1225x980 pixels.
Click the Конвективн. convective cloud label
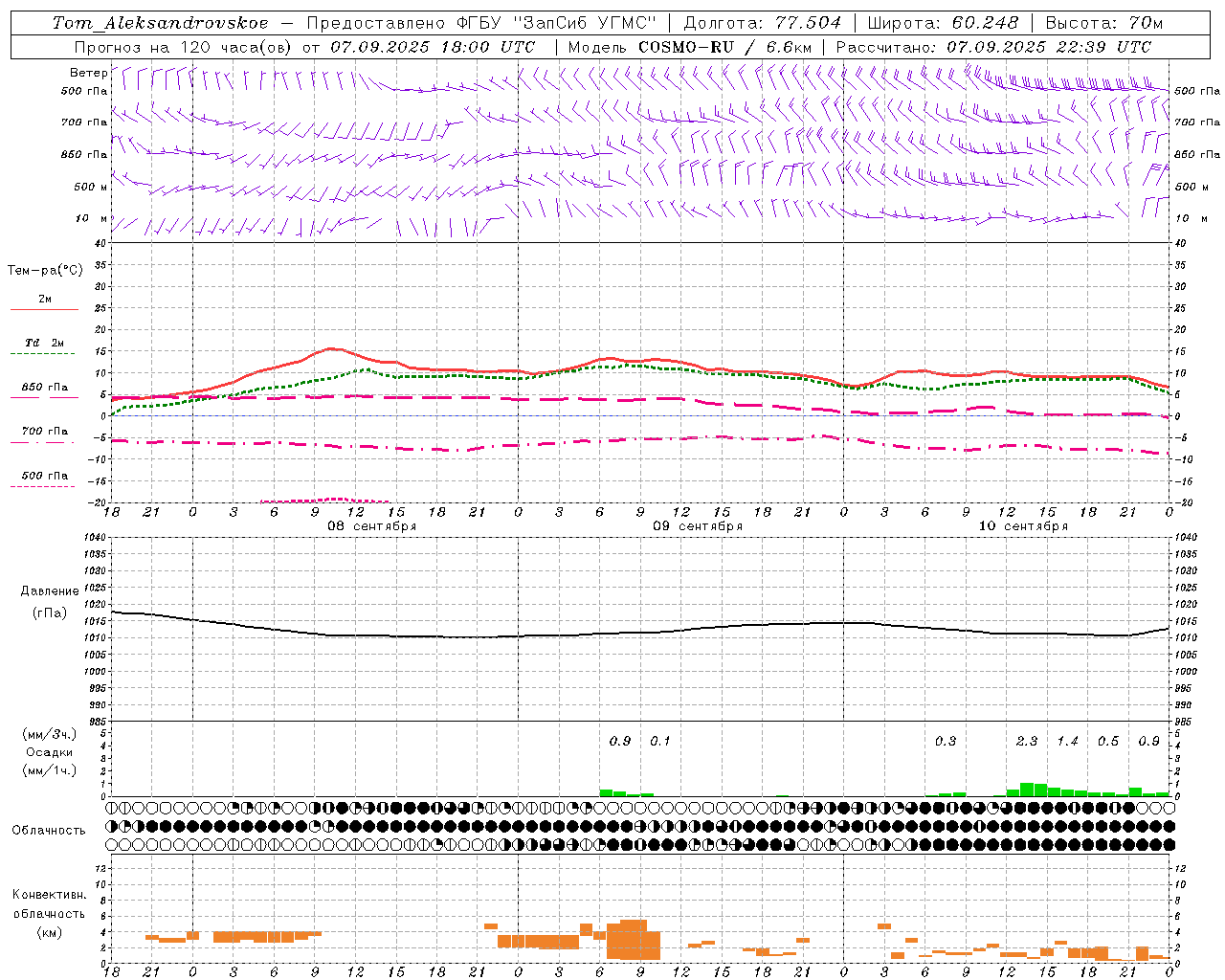coord(49,895)
